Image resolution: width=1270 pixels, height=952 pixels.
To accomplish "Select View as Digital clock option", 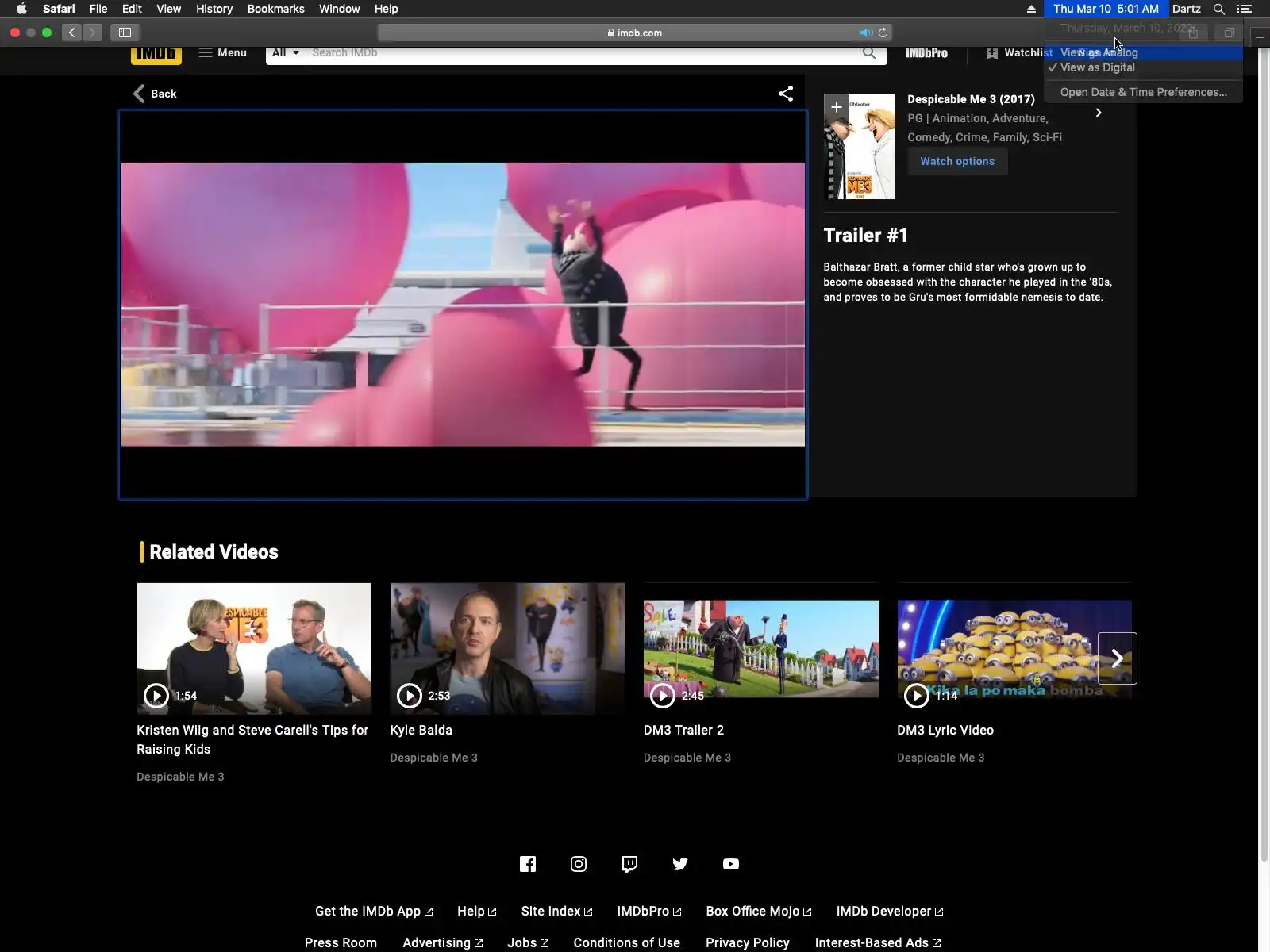I will [x=1143, y=67].
